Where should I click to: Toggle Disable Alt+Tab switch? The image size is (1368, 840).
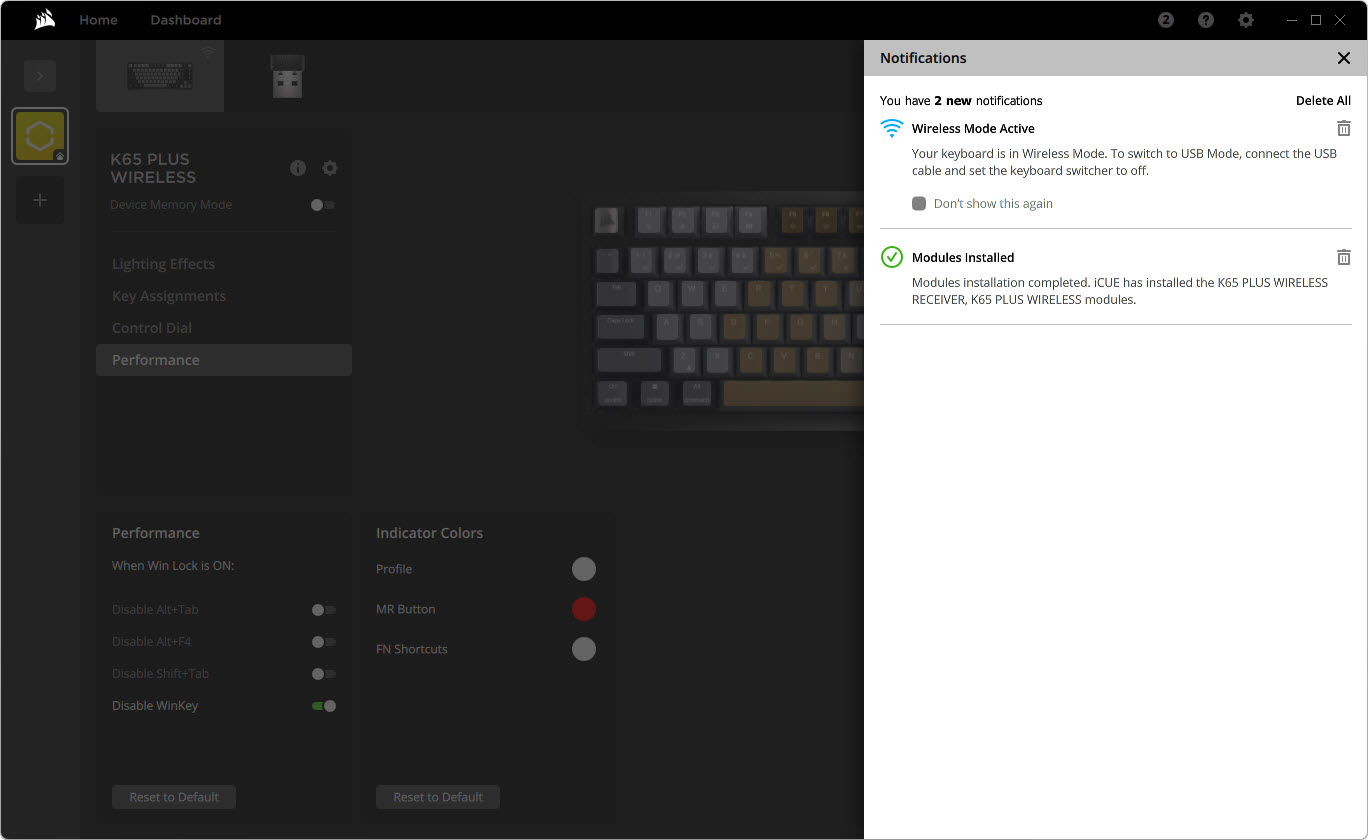click(323, 610)
